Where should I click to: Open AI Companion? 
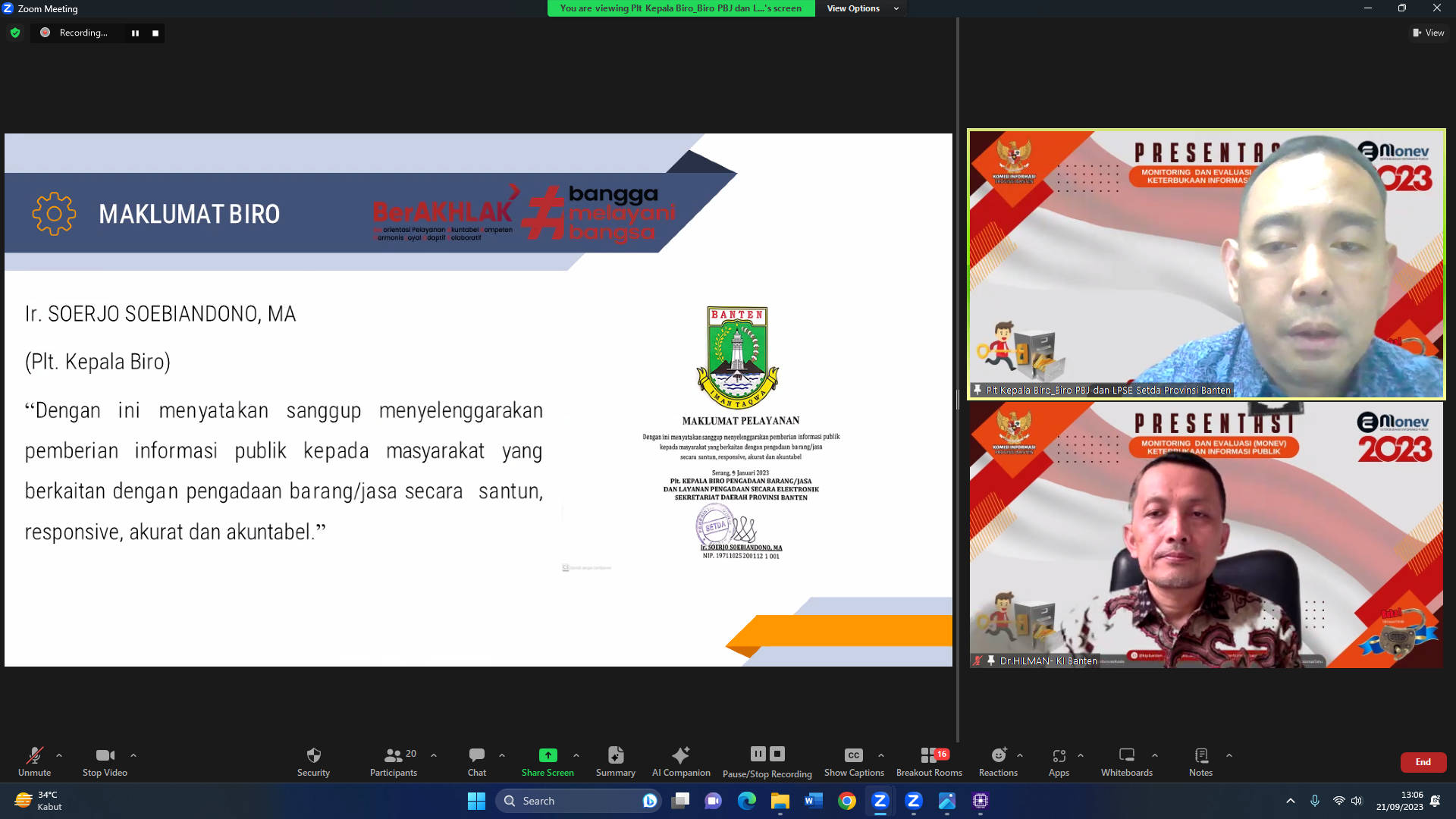tap(681, 755)
